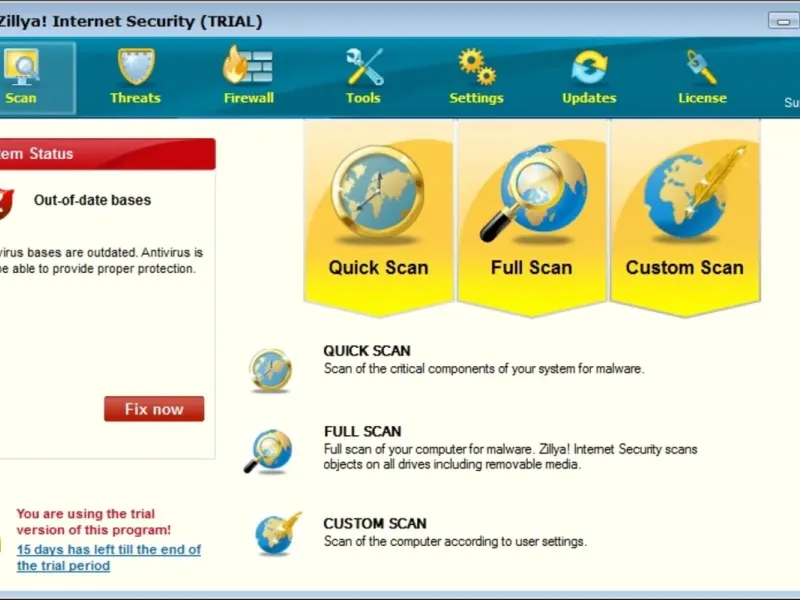Click the trial version warning text
800x600 pixels.
(93, 521)
